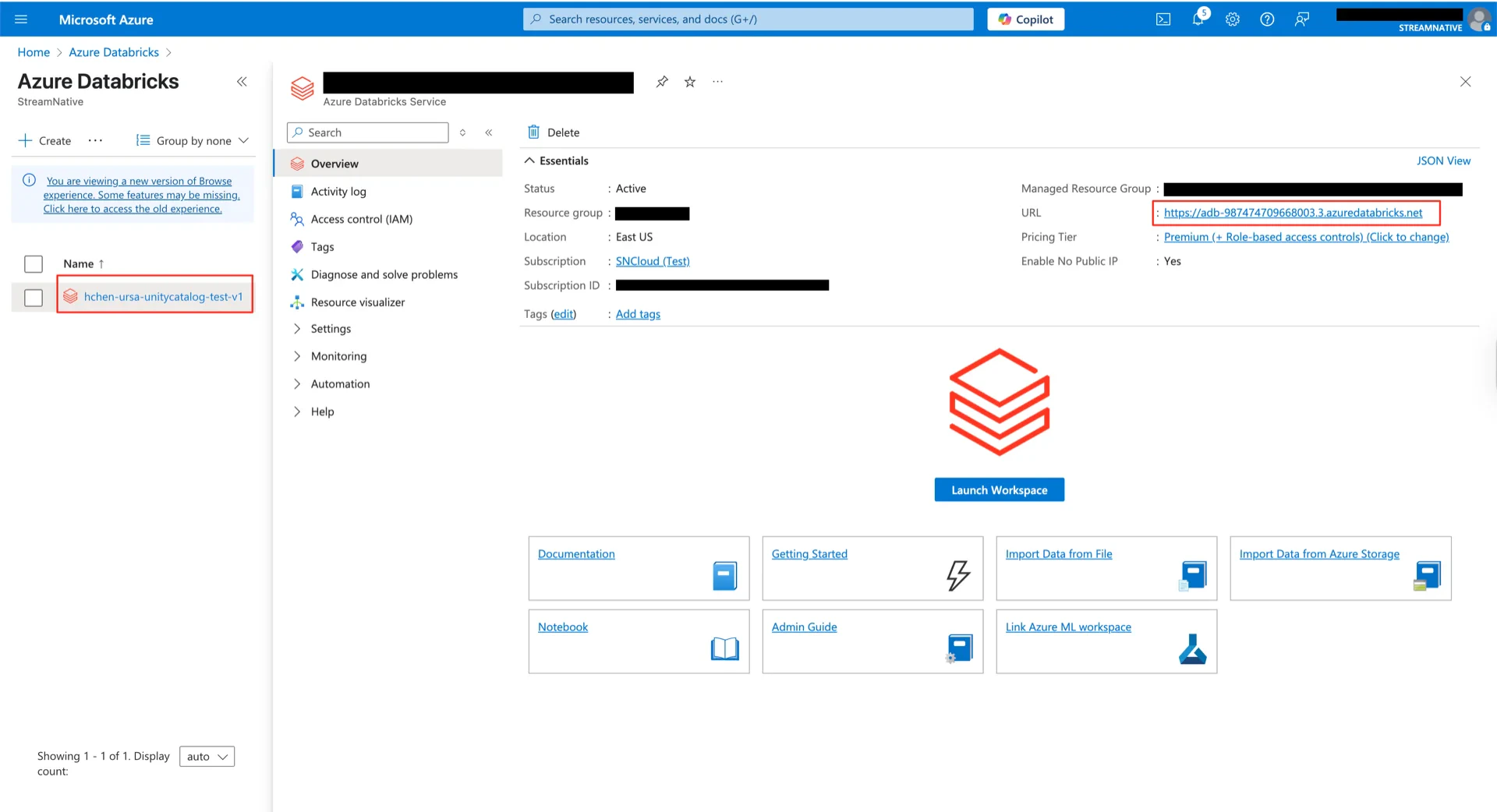Click Microsoft Azure portal title

tap(106, 19)
